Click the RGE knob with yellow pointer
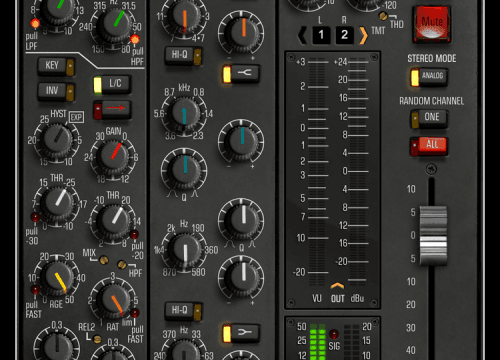The width and height of the screenshot is (500, 360). click(x=58, y=278)
